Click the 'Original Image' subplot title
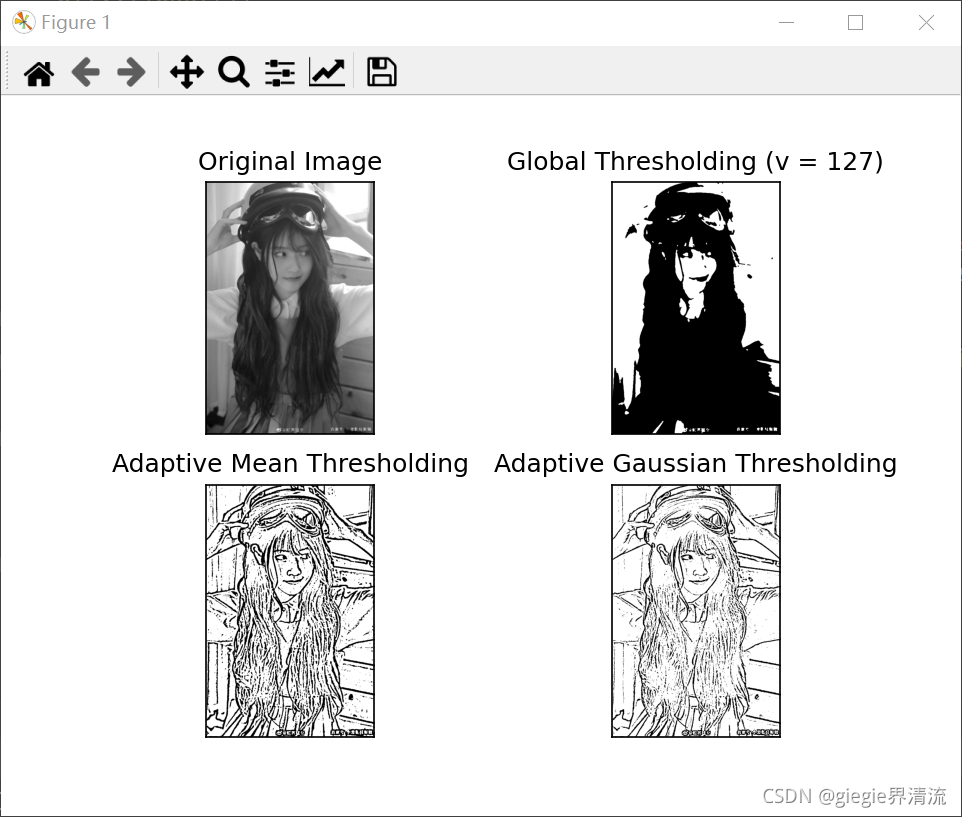Screen dimensions: 962x817 (x=290, y=162)
